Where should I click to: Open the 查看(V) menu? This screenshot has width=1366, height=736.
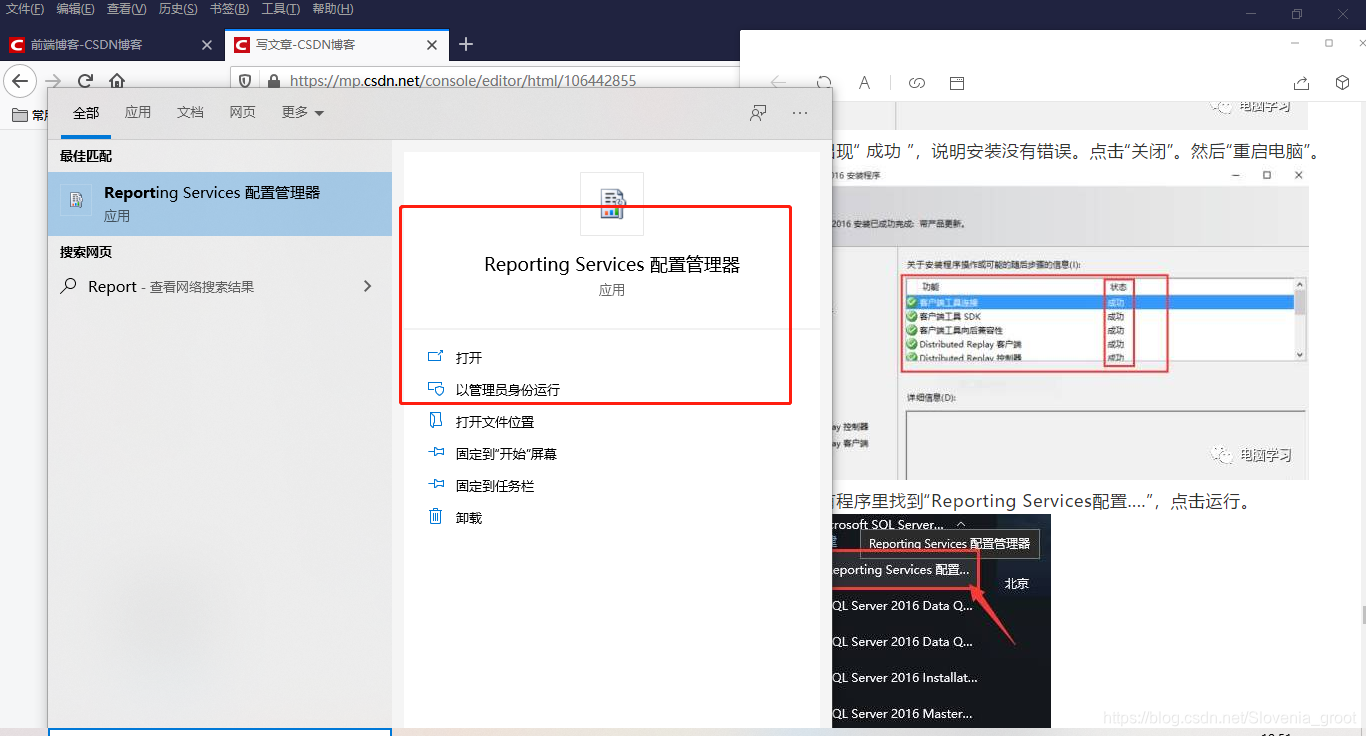point(126,9)
